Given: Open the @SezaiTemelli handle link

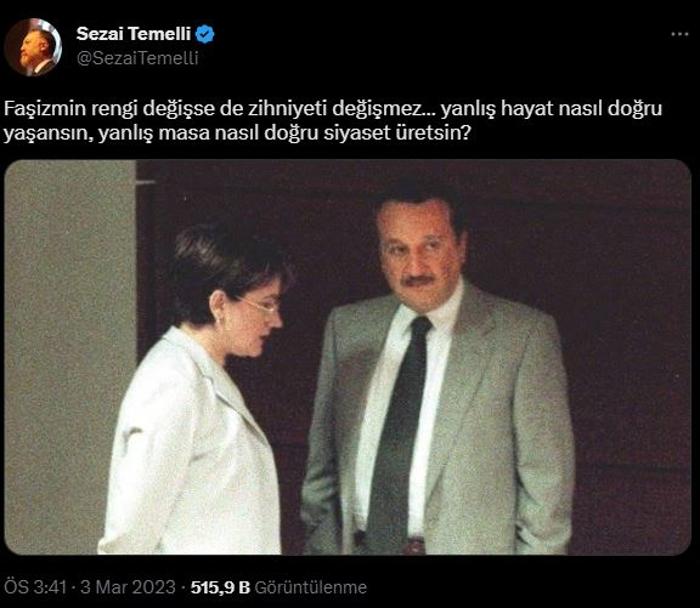Looking at the screenshot, I should (x=138, y=58).
